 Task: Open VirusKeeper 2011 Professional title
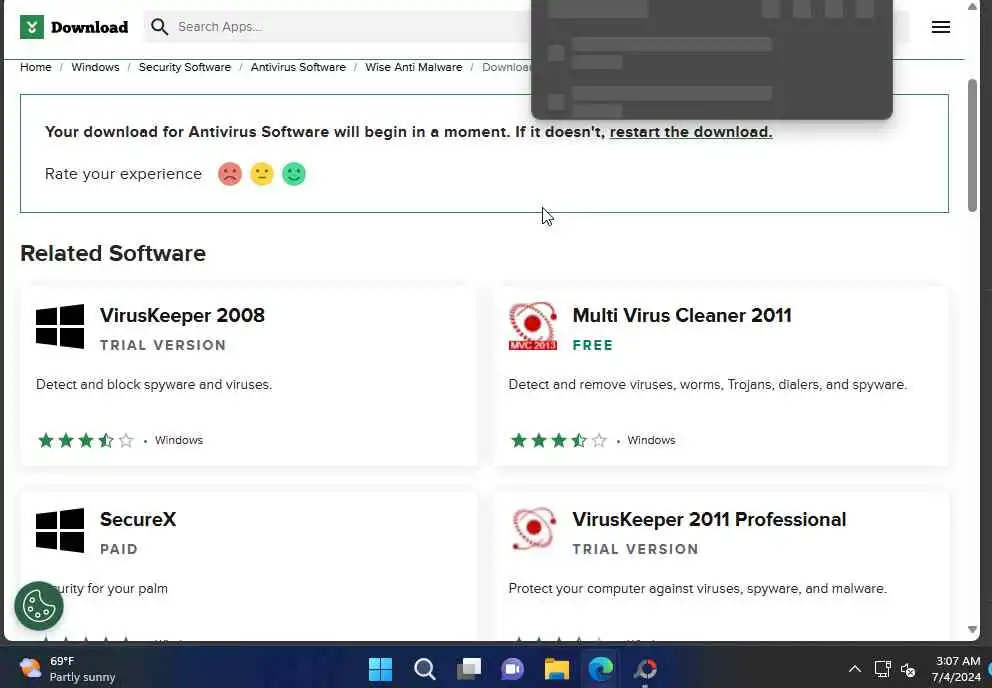click(x=709, y=519)
